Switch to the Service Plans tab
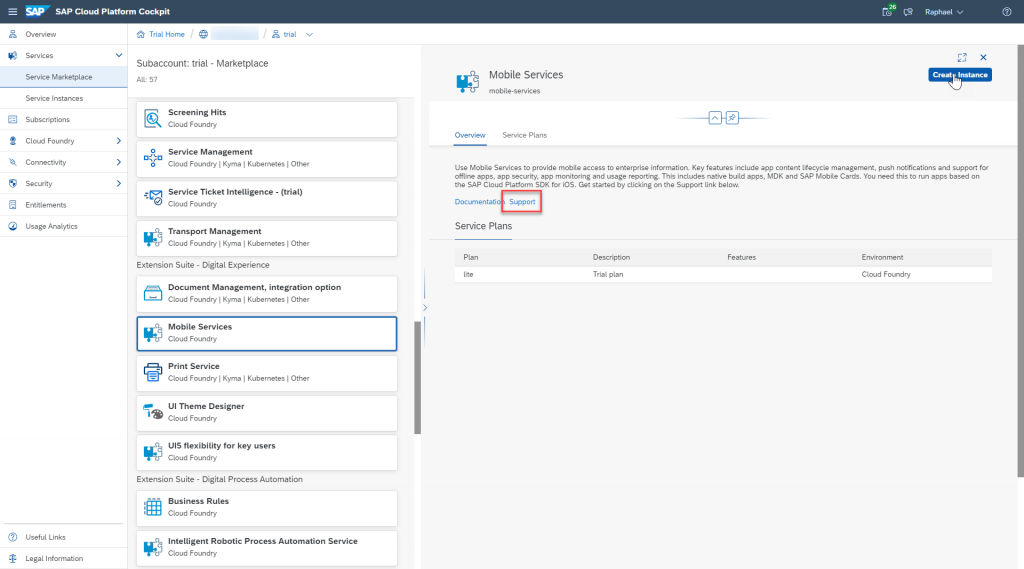The image size is (1024, 569). [524, 135]
